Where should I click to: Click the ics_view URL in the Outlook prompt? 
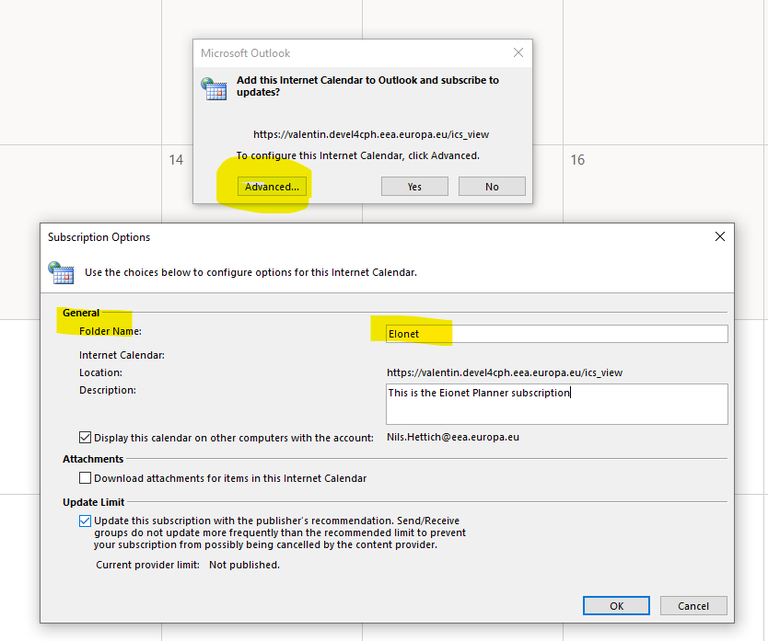pyautogui.click(x=371, y=134)
